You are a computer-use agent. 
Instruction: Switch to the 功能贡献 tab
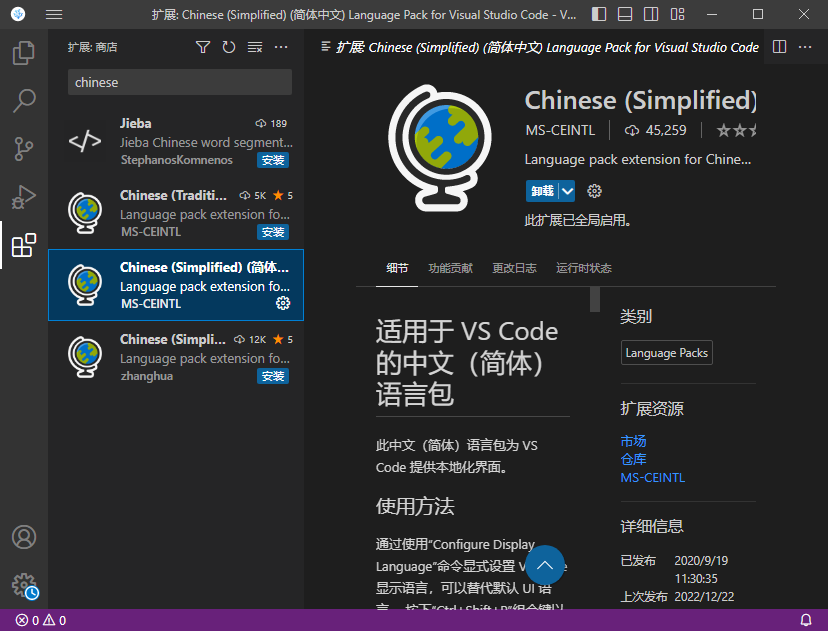[x=450, y=268]
